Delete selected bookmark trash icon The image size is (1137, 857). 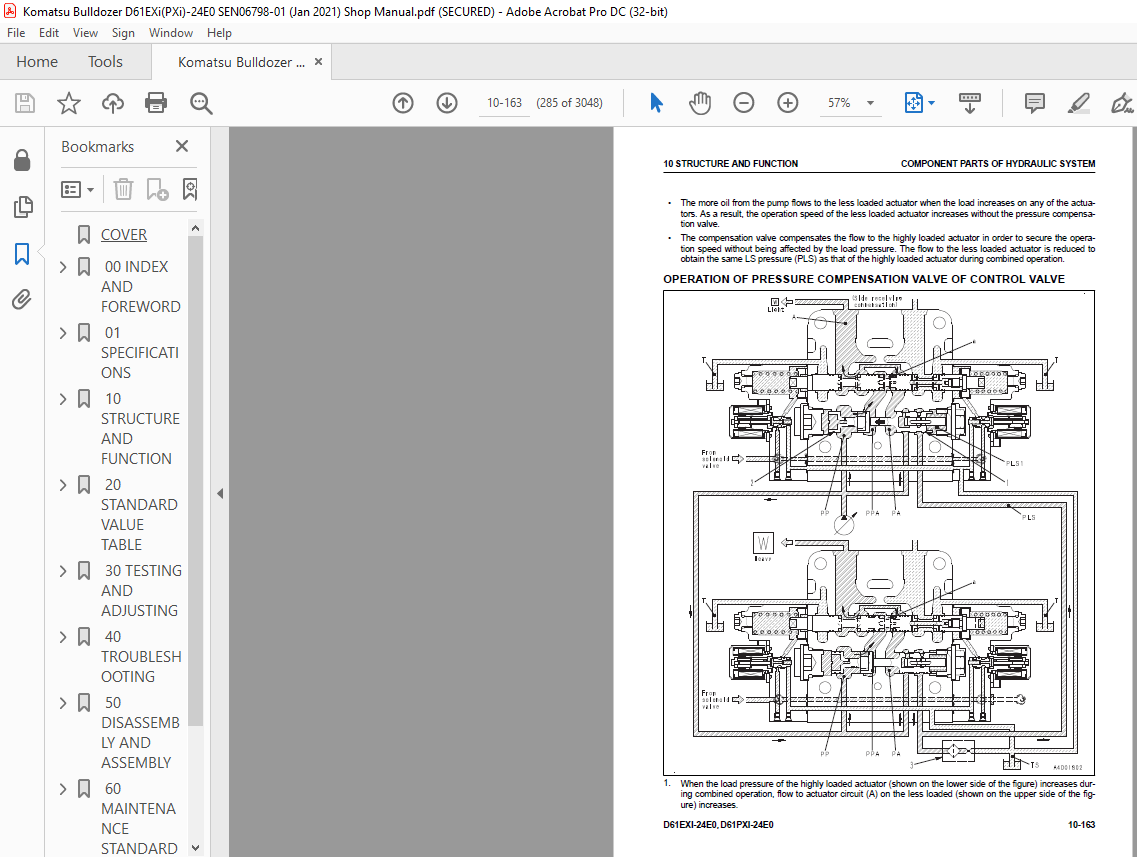click(x=123, y=189)
